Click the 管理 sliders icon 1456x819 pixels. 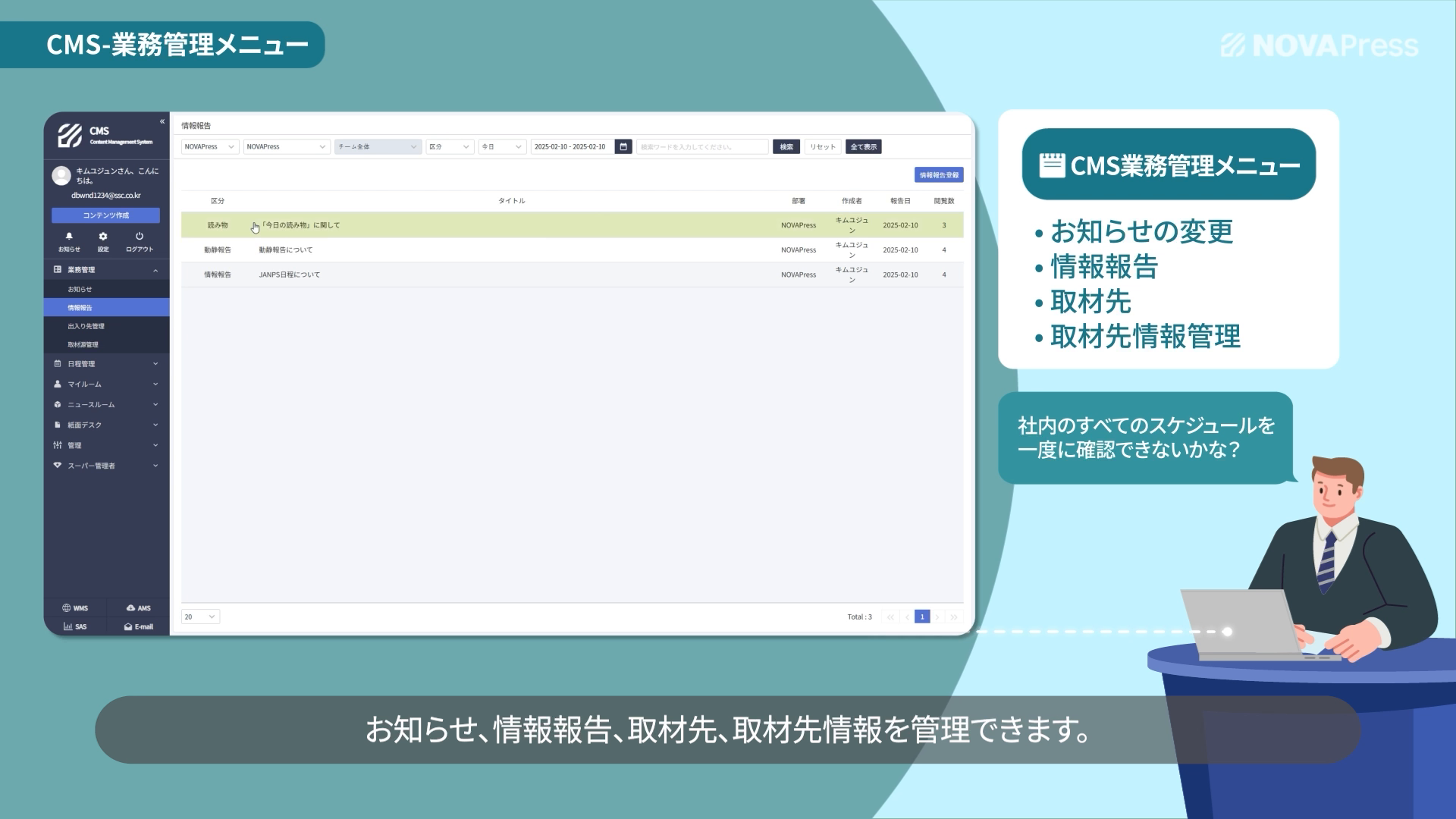58,445
